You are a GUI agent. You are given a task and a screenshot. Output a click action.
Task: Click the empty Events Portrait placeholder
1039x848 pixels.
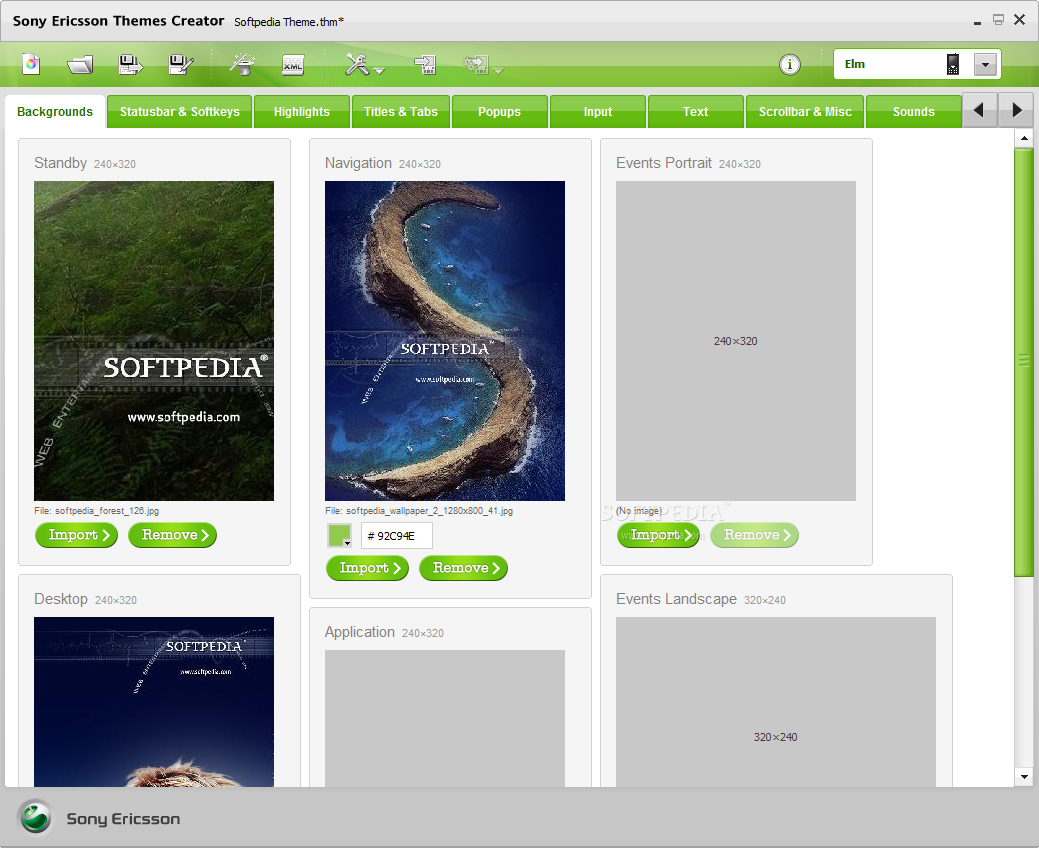click(736, 341)
